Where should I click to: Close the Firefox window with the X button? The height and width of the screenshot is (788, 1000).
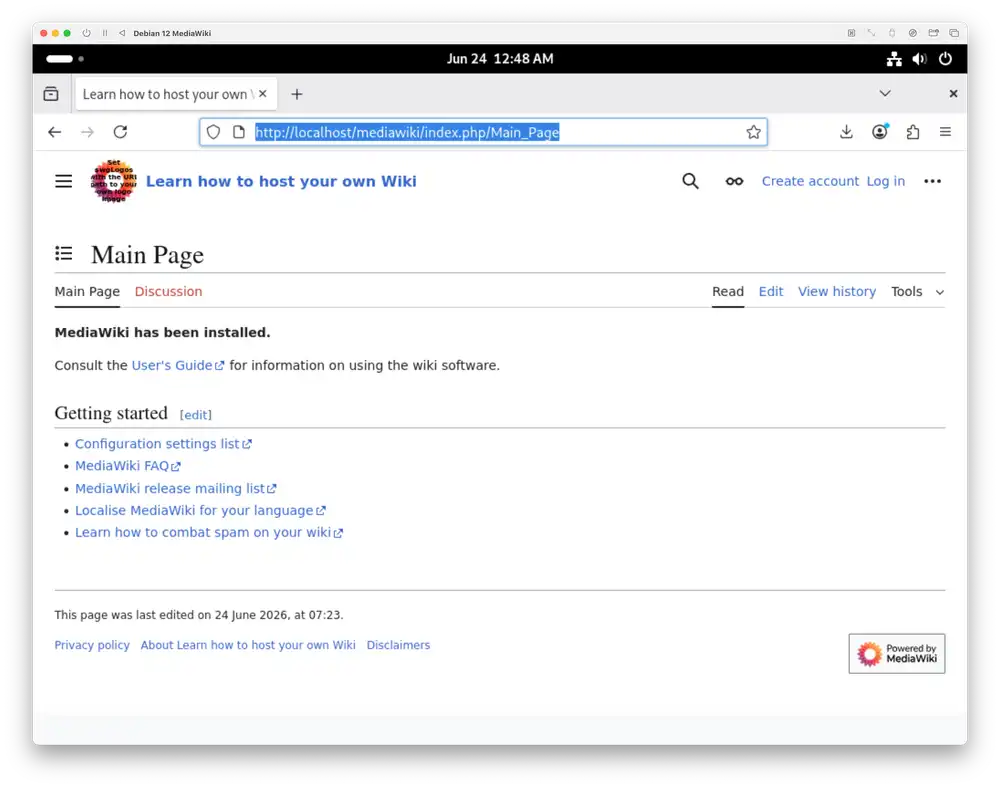pos(953,94)
